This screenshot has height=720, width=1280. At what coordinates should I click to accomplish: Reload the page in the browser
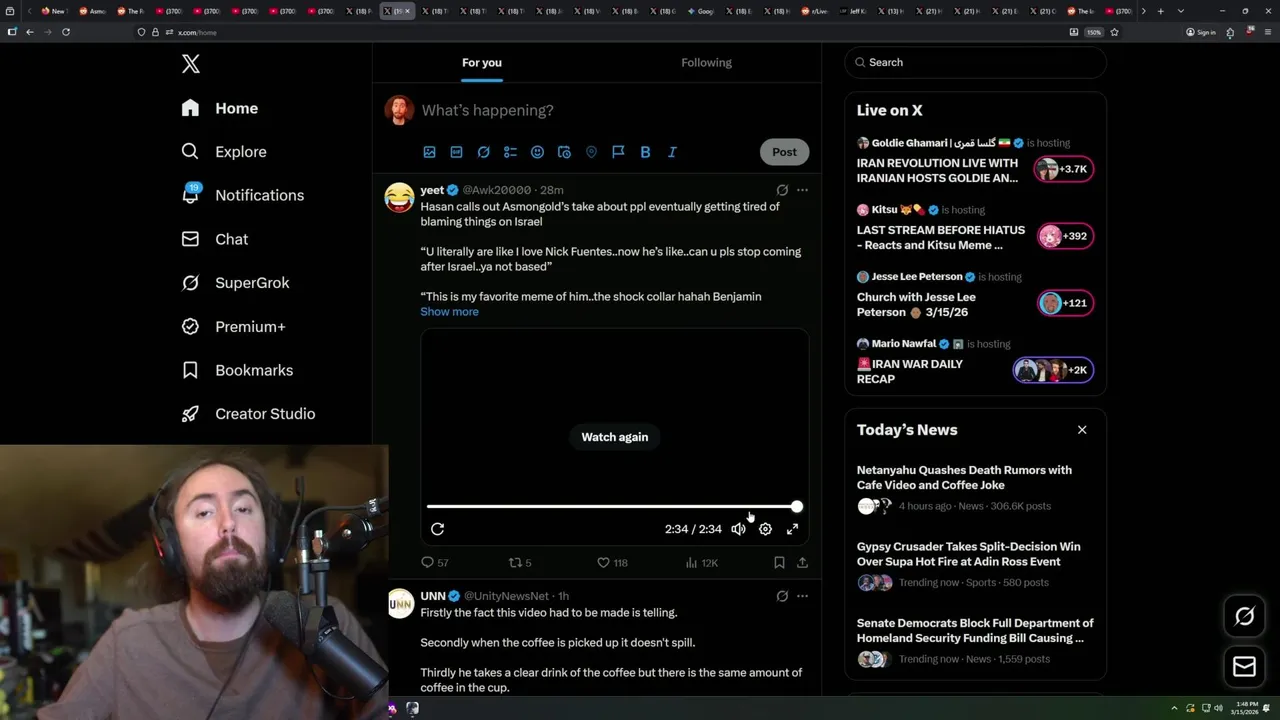(x=66, y=32)
